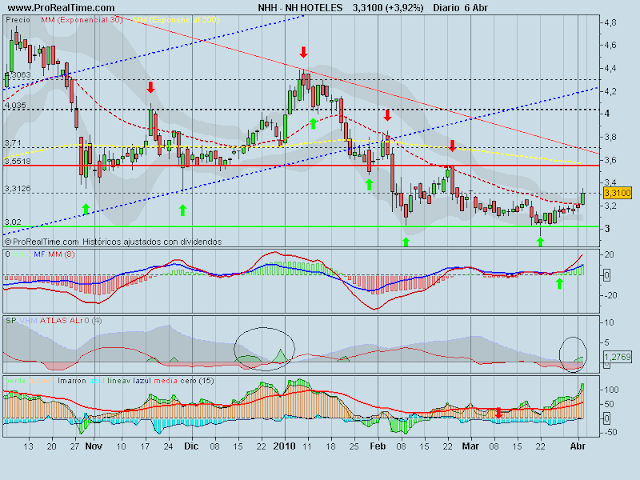
Task: Select the media legend label
Action: 165,380
